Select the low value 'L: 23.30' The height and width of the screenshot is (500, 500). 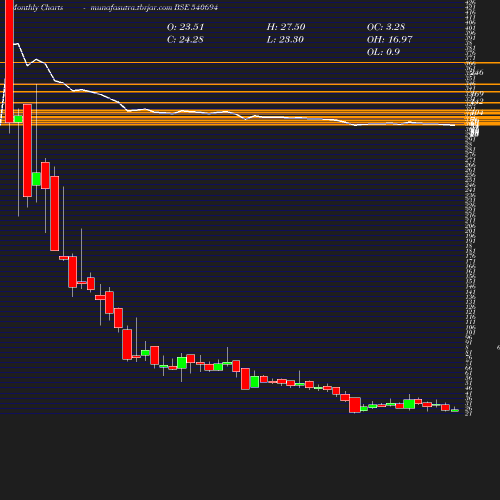tap(285, 40)
